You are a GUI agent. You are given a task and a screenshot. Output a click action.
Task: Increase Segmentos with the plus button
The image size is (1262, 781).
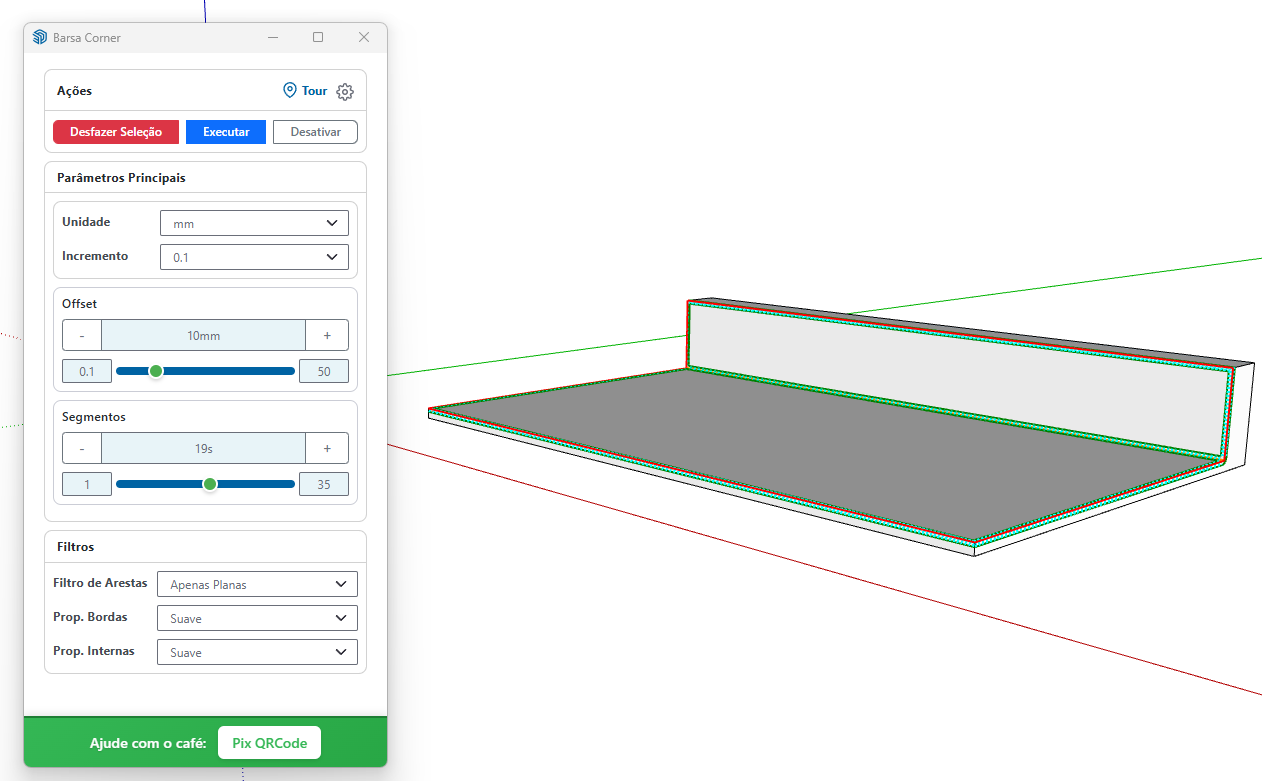[327, 448]
